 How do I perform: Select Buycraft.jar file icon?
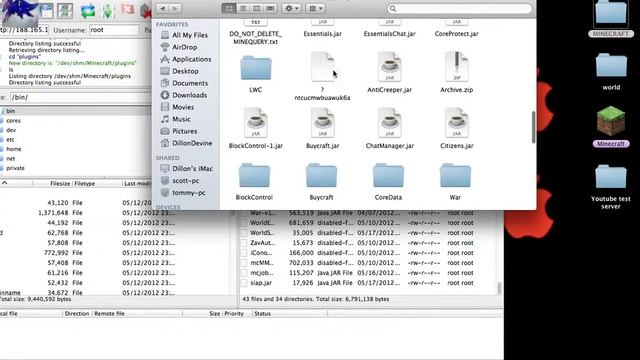(x=322, y=123)
